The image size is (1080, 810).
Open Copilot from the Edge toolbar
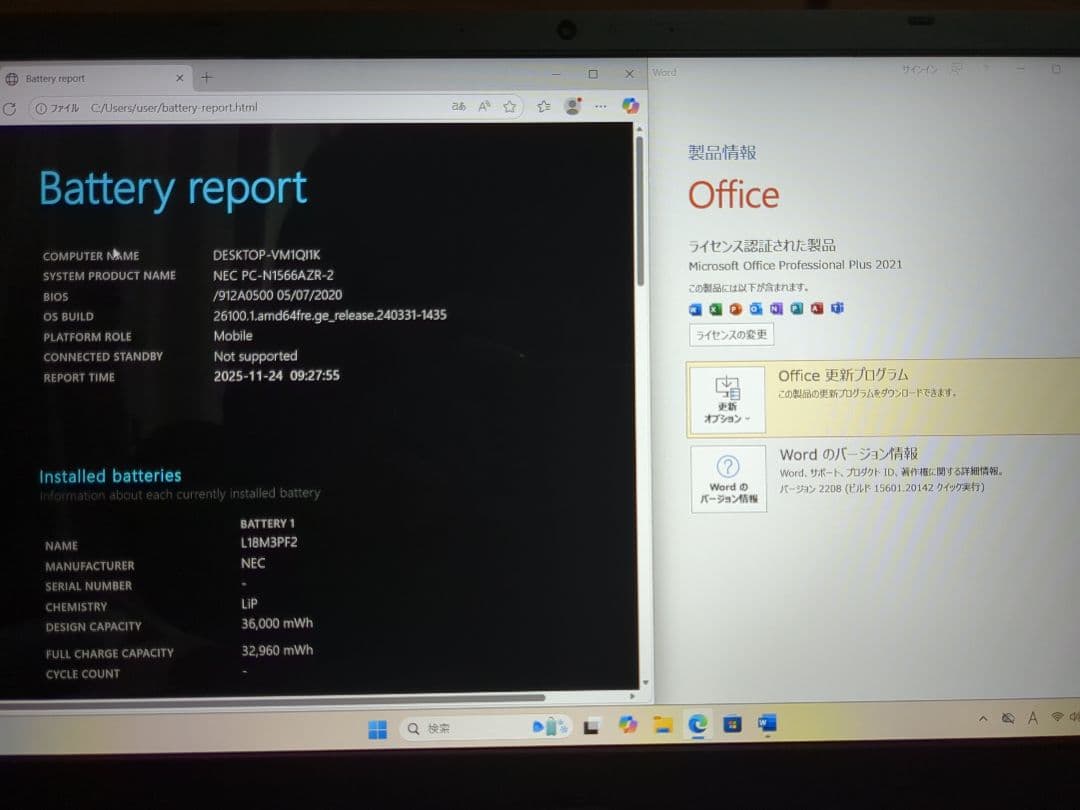[631, 106]
